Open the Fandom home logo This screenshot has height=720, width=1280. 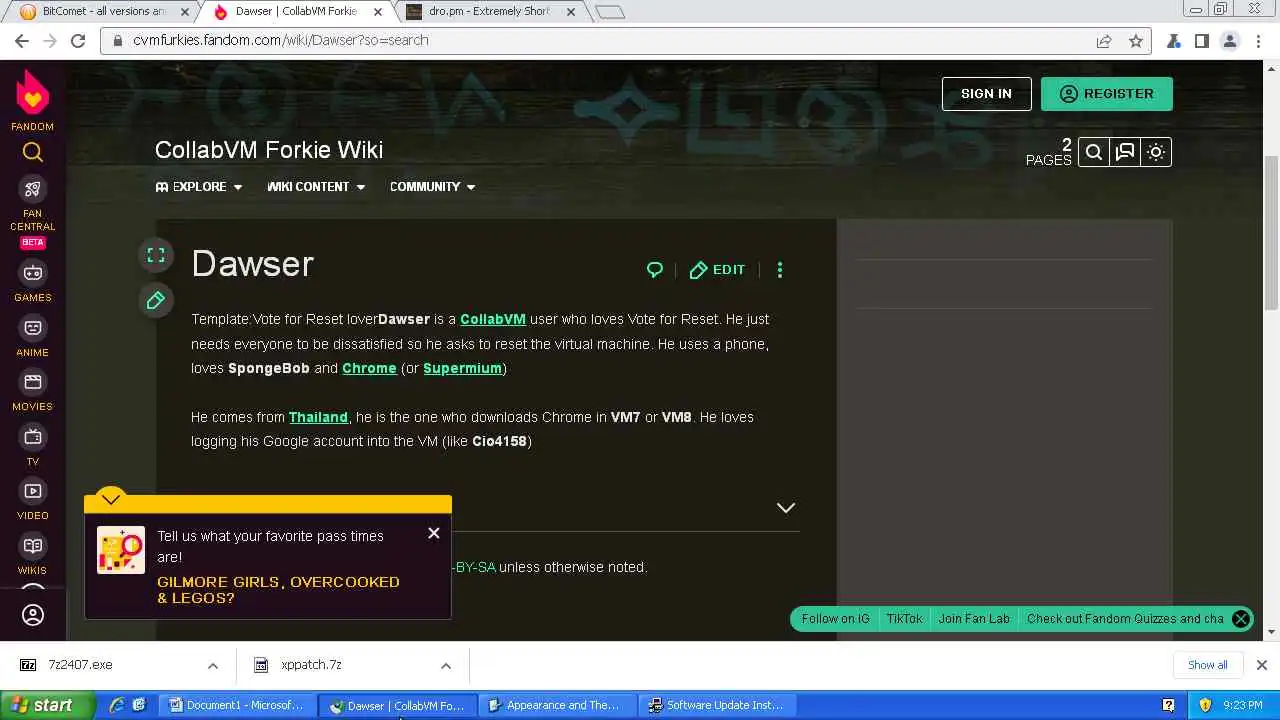click(x=33, y=101)
